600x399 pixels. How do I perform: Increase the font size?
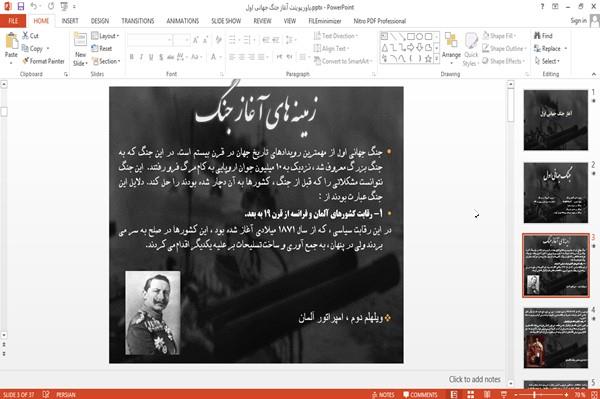(196, 39)
